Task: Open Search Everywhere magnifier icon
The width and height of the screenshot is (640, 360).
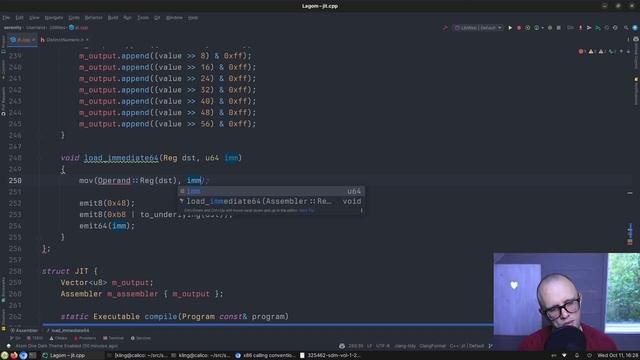Action: 626,28
